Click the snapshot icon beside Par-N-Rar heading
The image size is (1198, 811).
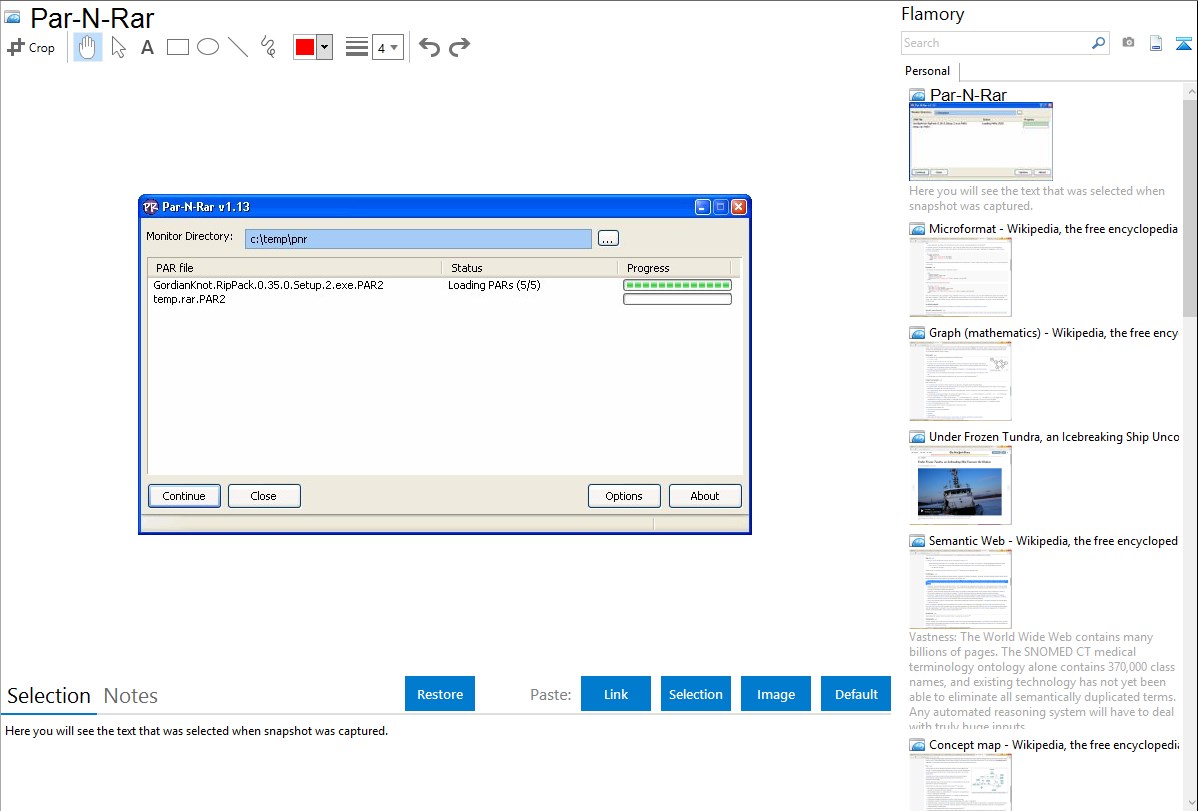12,17
